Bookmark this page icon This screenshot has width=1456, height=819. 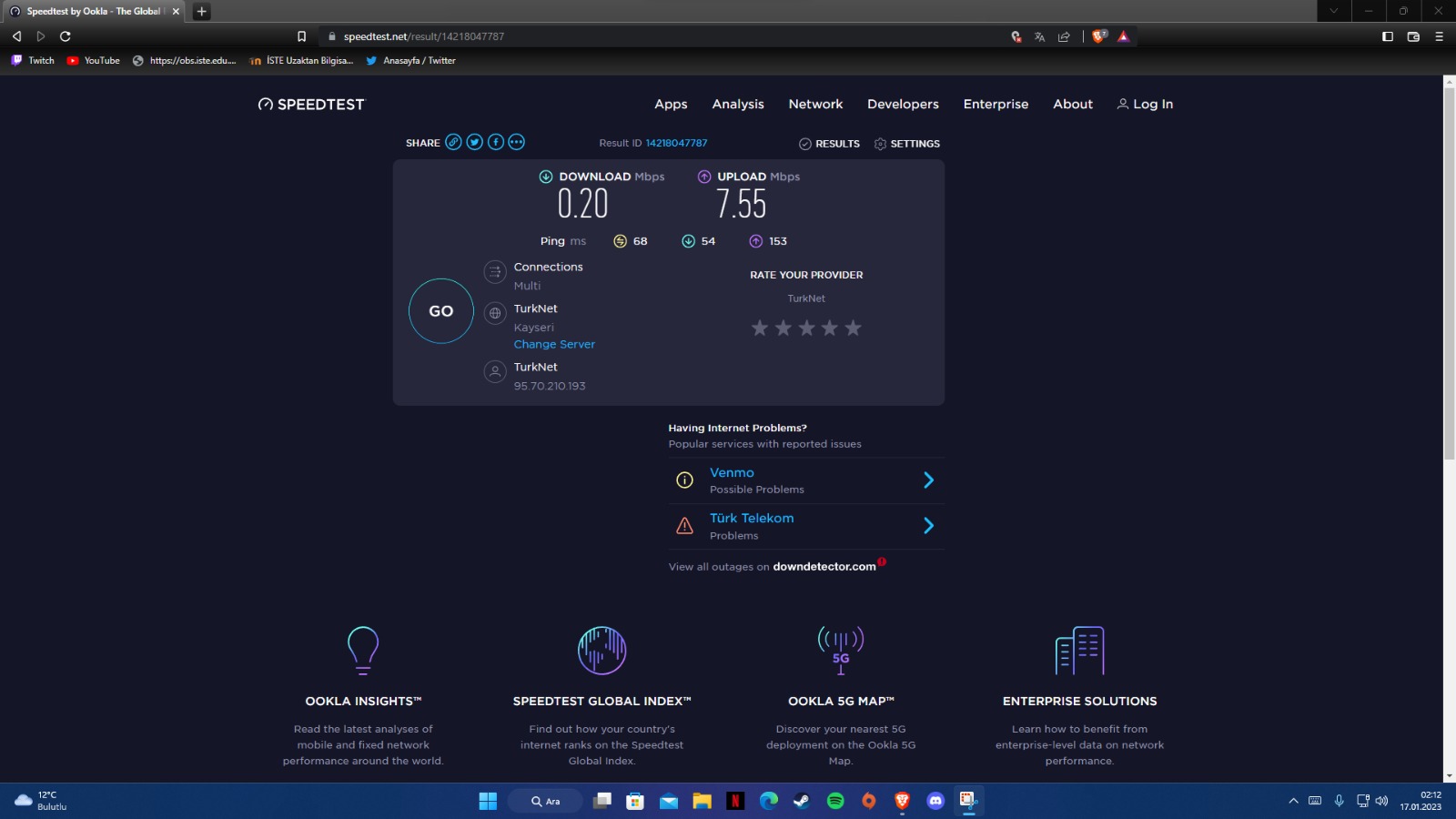pos(301,36)
